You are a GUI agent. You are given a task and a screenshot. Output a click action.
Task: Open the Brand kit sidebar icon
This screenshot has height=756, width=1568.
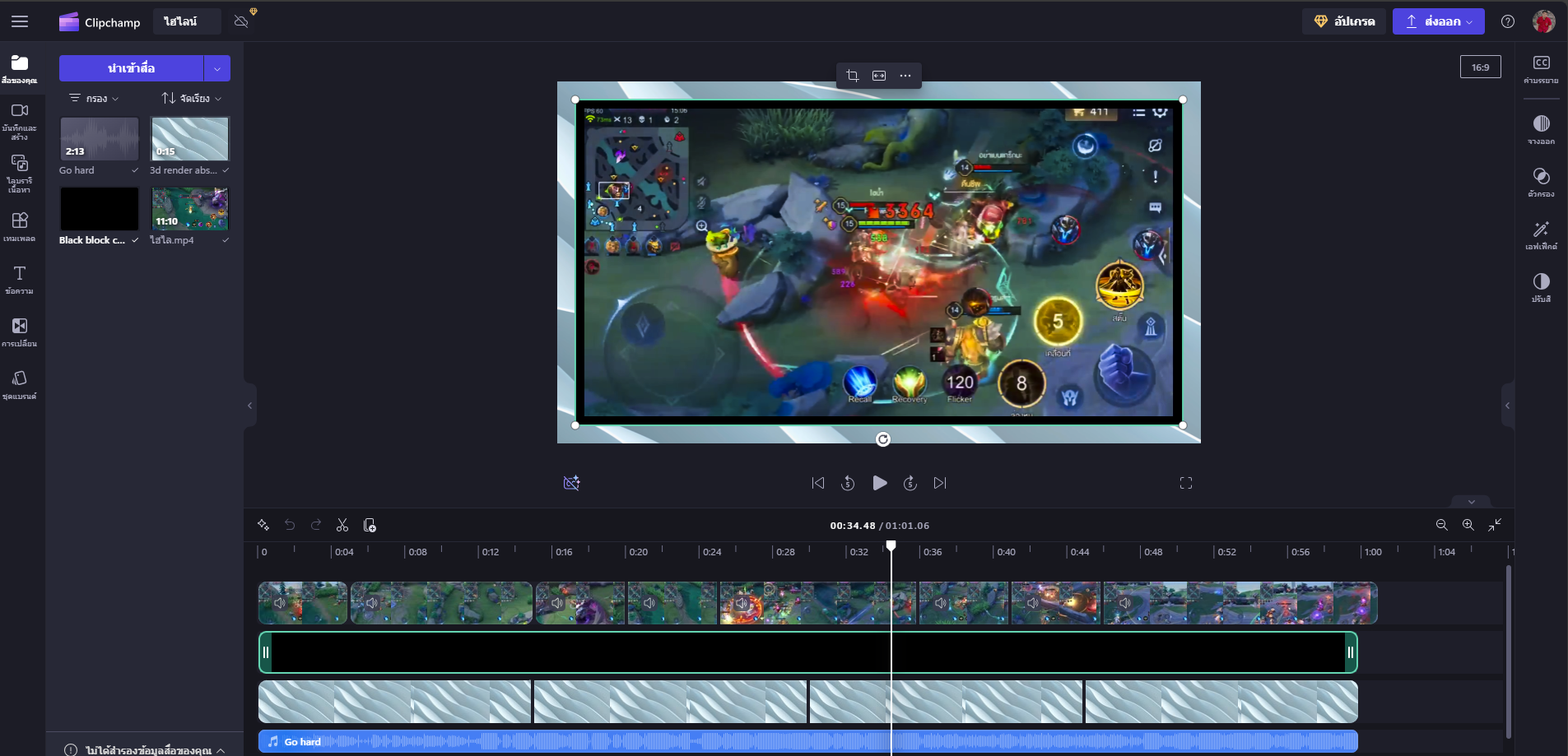coord(20,385)
